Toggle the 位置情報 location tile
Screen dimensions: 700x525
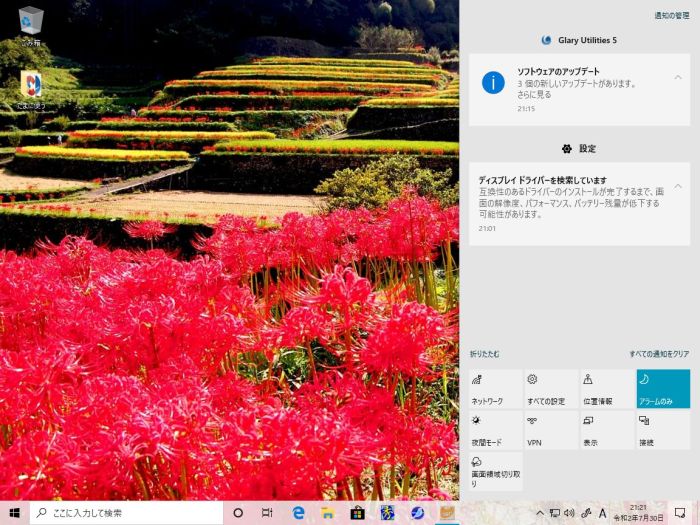(607, 389)
